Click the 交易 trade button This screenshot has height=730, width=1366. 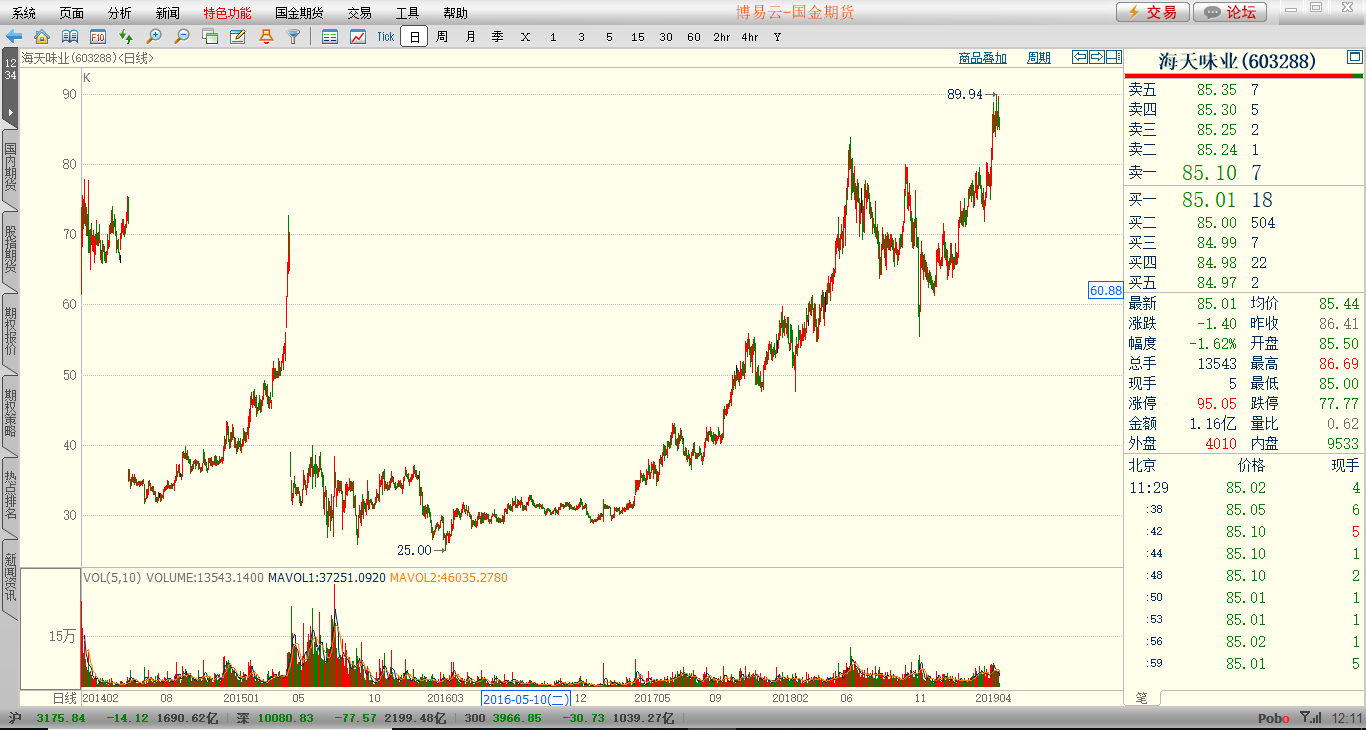[1152, 12]
